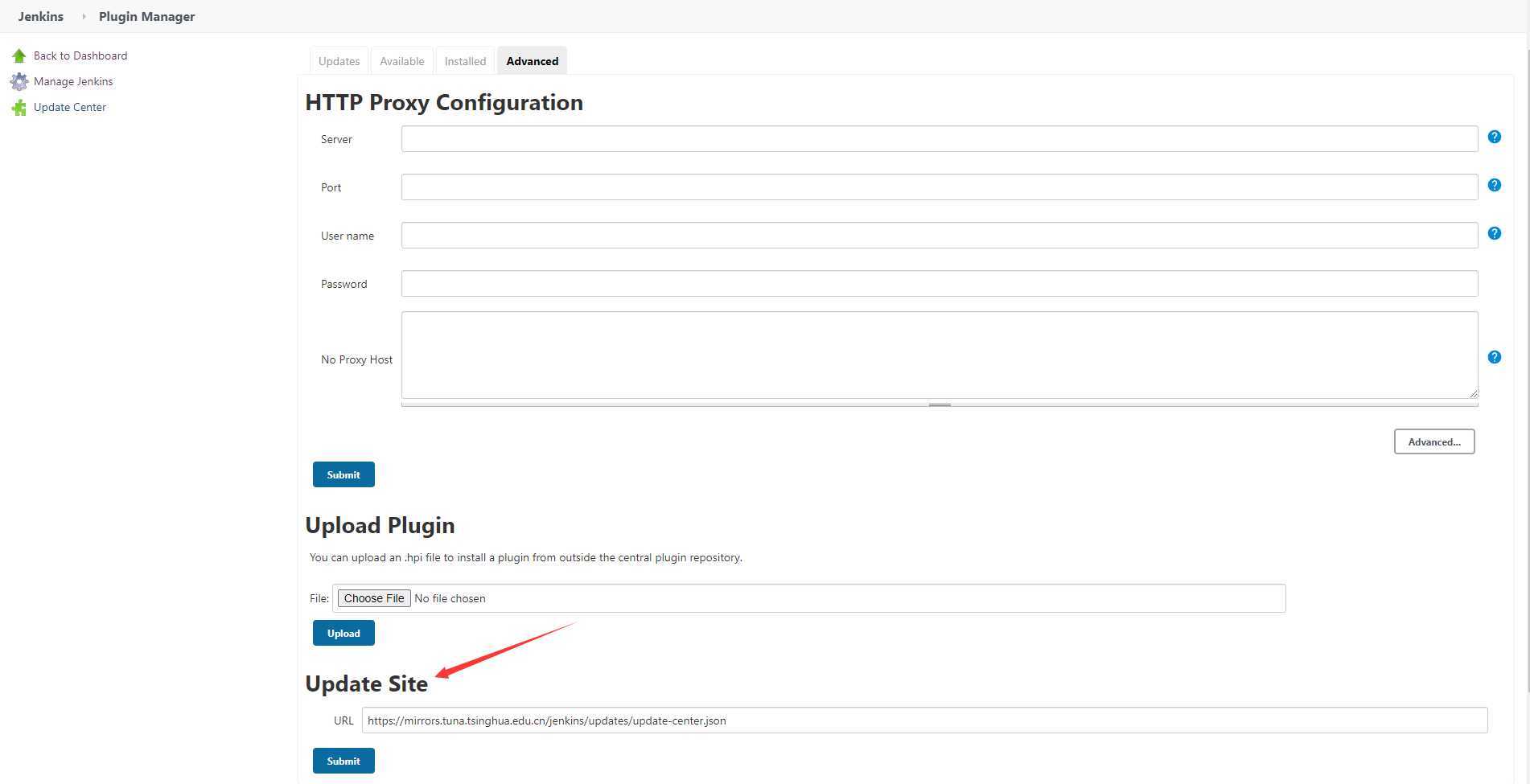
Task: Switch to the Installed tab
Action: pos(465,61)
